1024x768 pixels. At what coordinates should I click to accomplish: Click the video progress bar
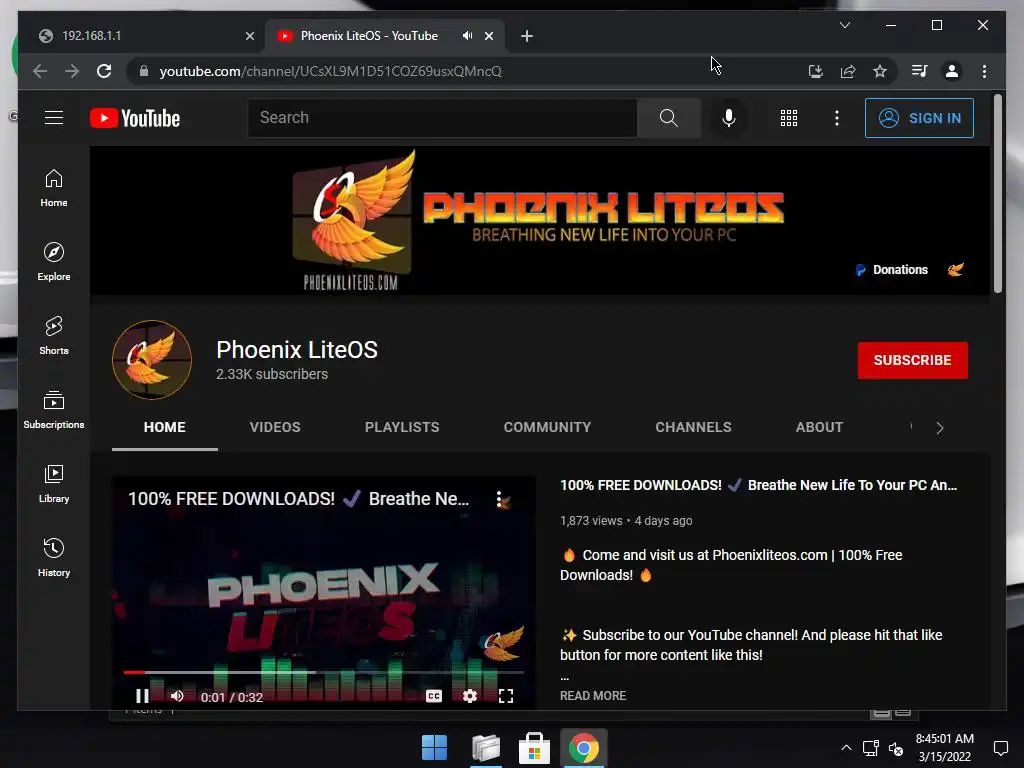click(323, 672)
